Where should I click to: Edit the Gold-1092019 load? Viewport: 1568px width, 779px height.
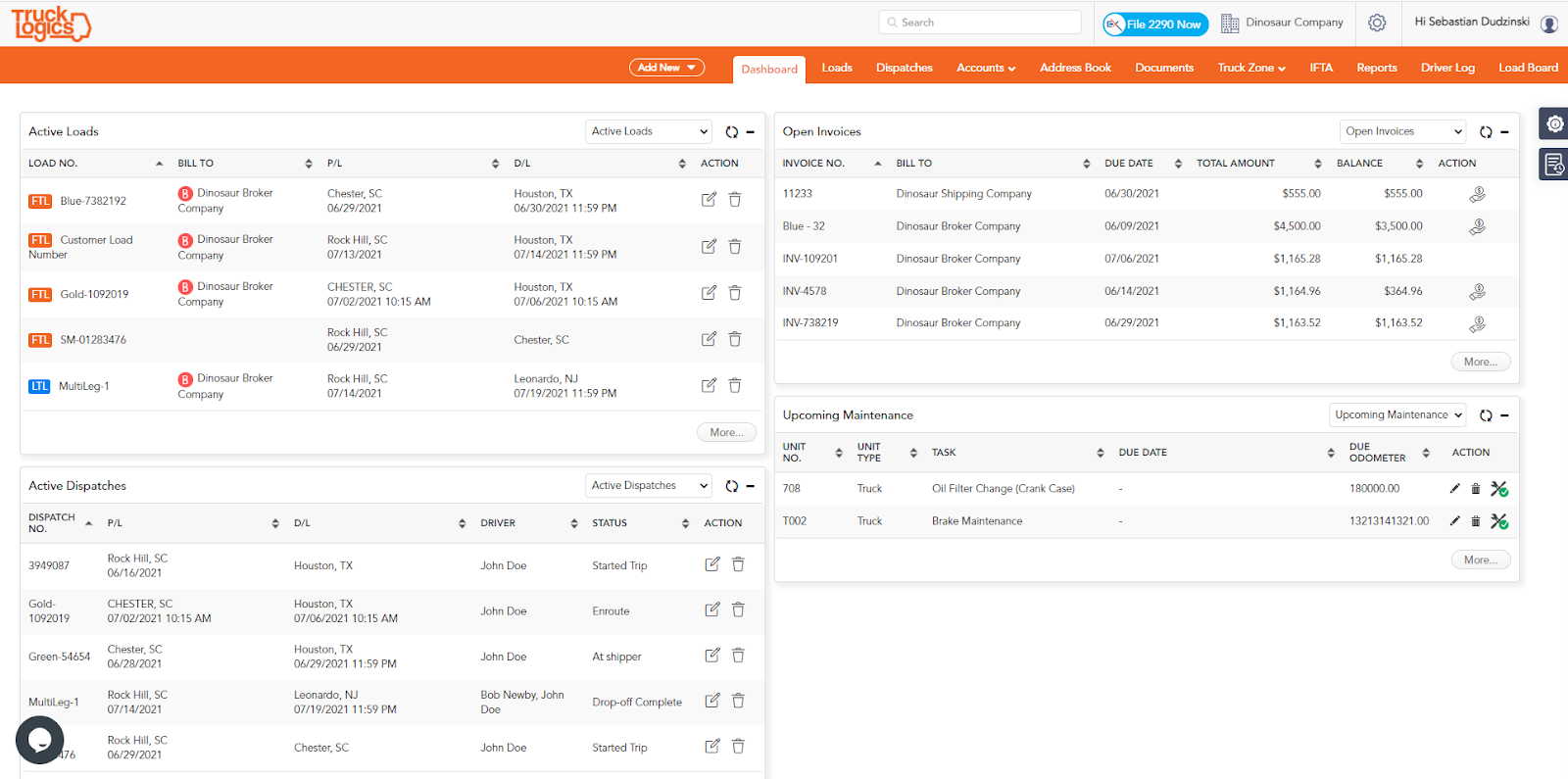tap(709, 293)
